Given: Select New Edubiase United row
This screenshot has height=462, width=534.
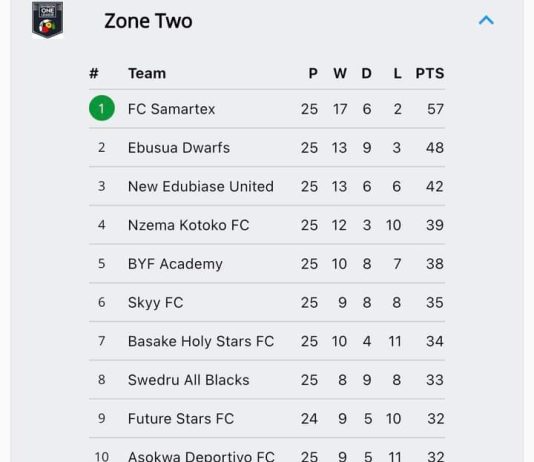Looking at the screenshot, I should (267, 186).
